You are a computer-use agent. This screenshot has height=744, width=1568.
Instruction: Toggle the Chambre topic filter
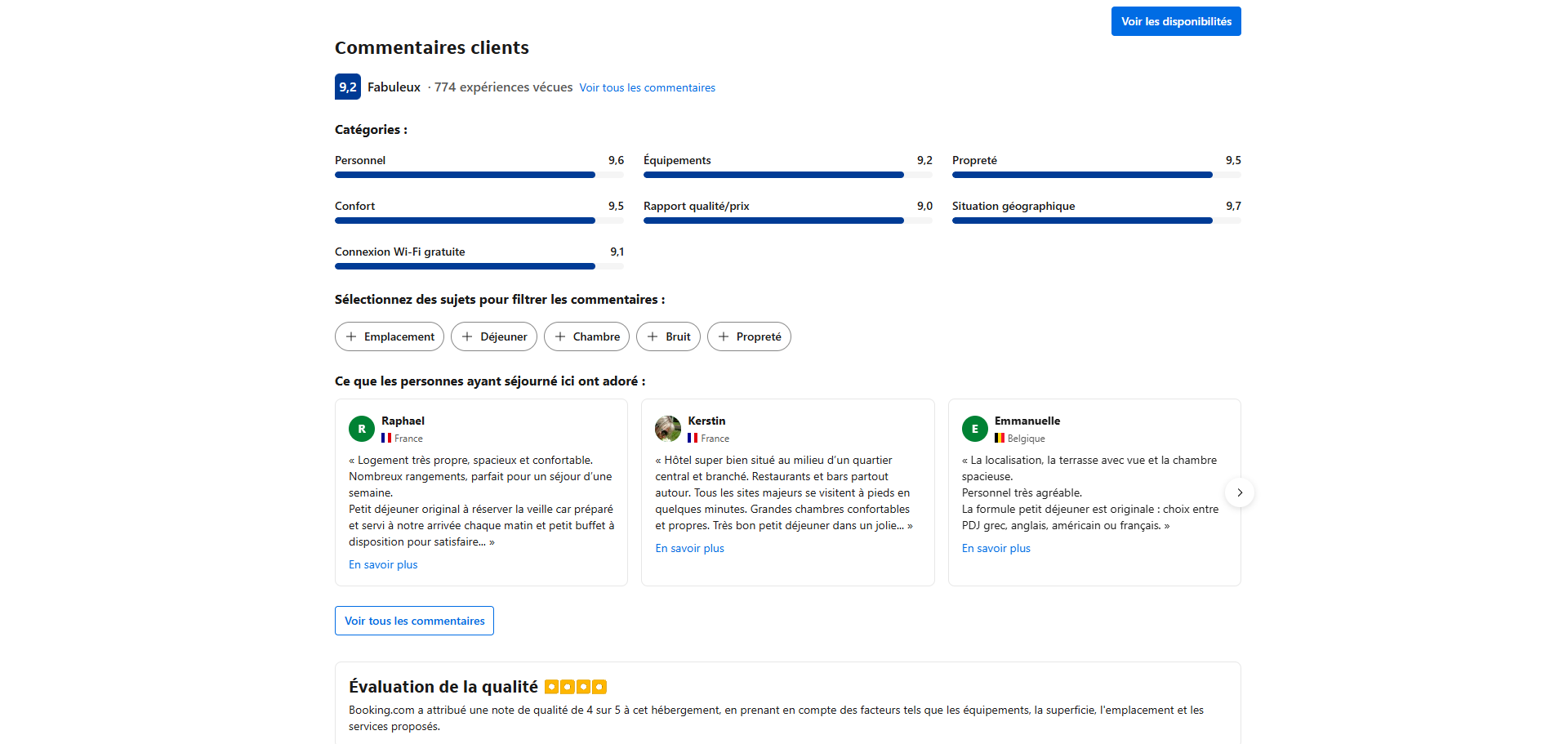tap(586, 336)
